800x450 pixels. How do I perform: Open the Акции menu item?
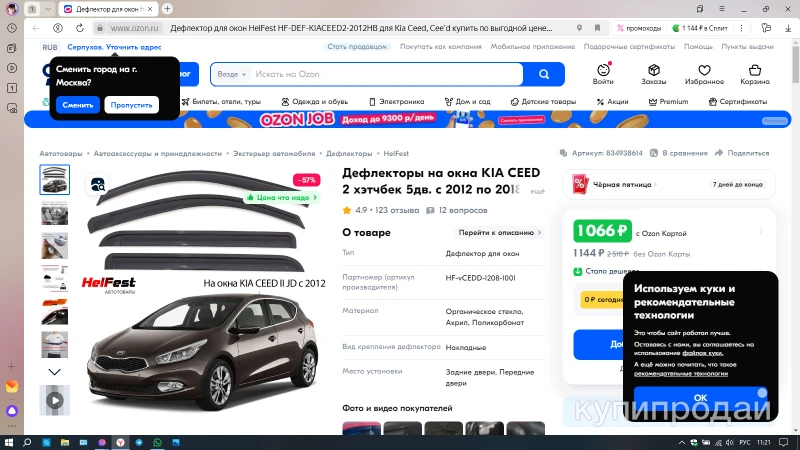[612, 102]
